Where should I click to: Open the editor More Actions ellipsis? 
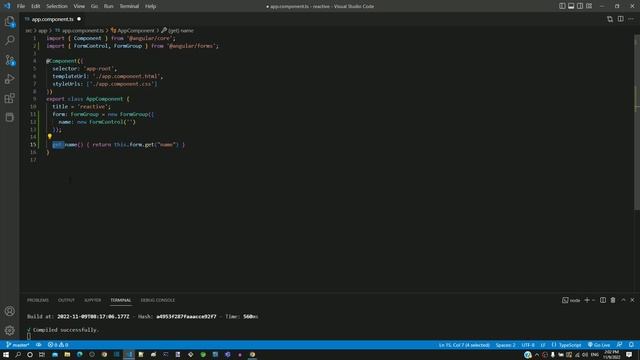[631, 19]
